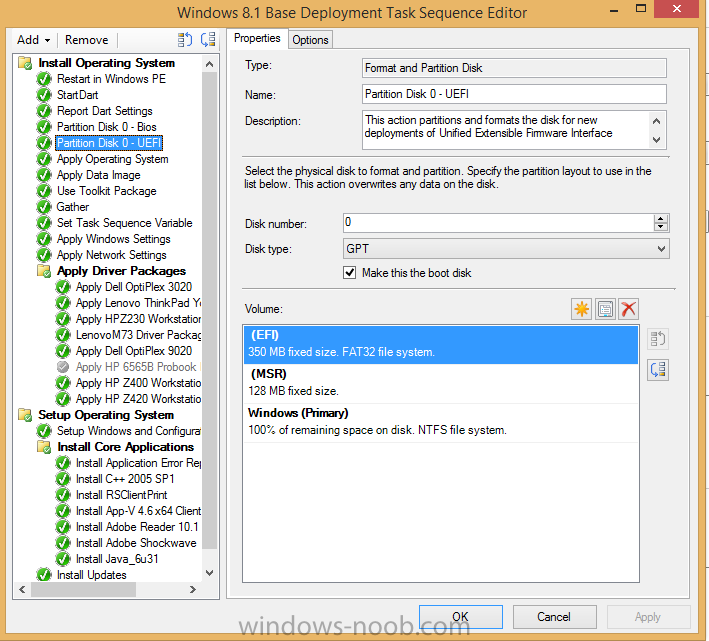This screenshot has width=709, height=641.
Task: Open the Disk type GPT dropdown
Action: pos(506,249)
